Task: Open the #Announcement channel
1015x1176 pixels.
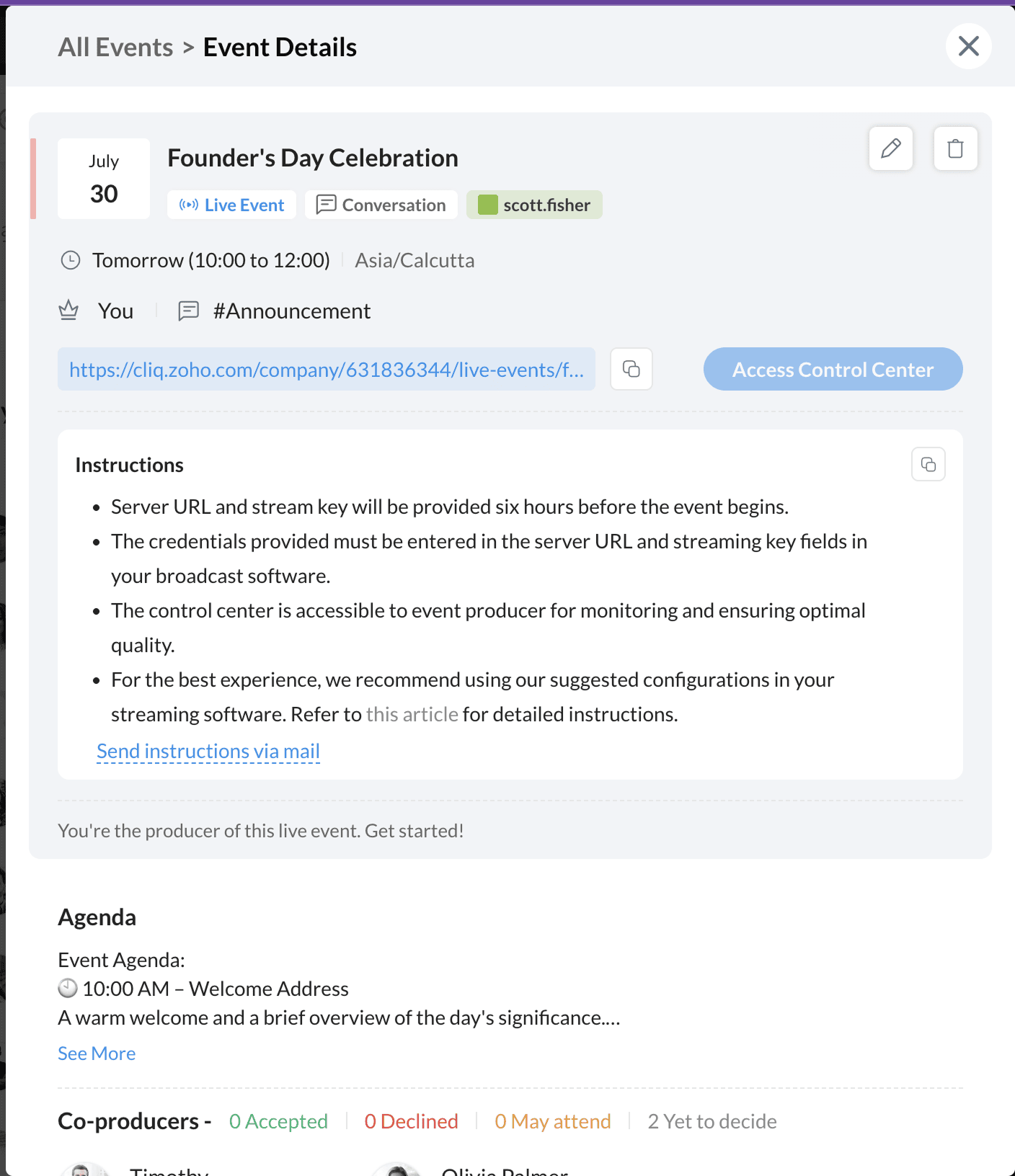Action: (291, 311)
